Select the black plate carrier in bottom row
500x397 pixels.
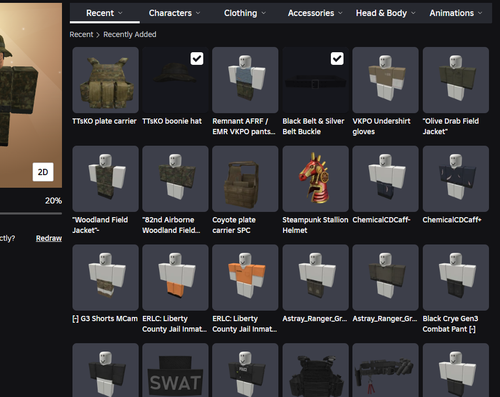point(315,370)
